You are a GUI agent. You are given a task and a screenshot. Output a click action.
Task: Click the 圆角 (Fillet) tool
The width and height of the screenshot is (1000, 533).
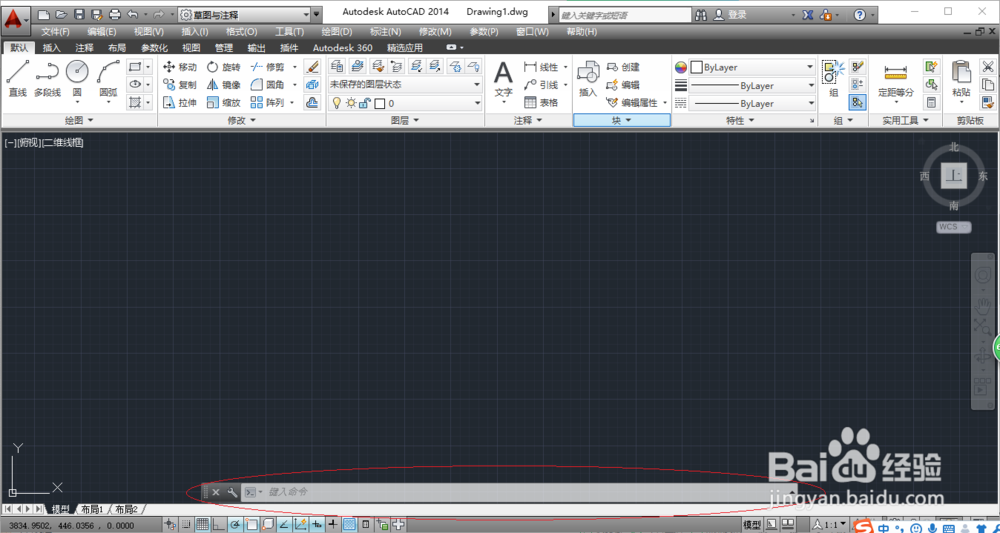(x=267, y=84)
